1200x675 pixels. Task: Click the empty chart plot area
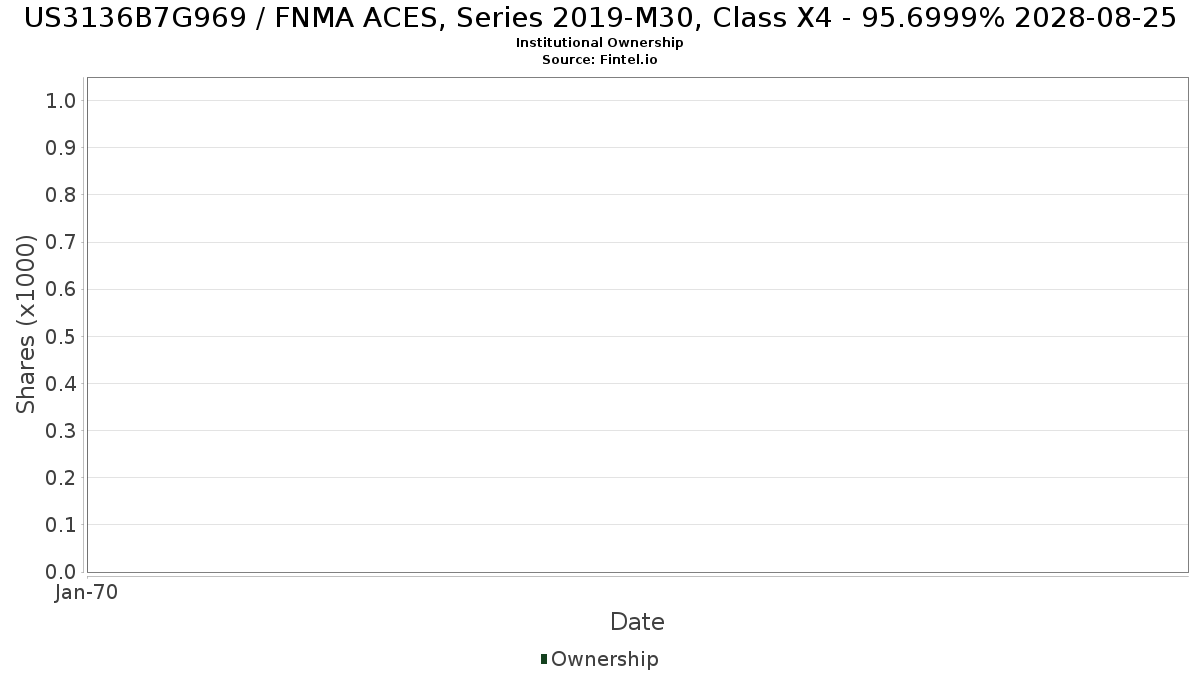[x=637, y=324]
